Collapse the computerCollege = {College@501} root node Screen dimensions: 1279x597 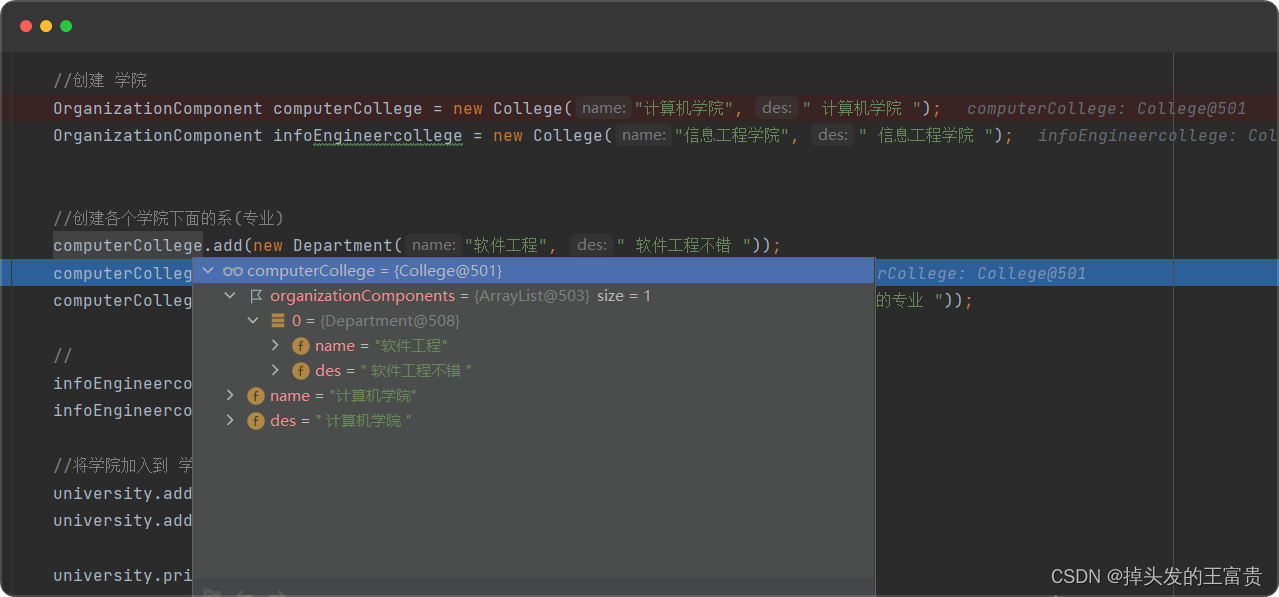click(x=208, y=271)
